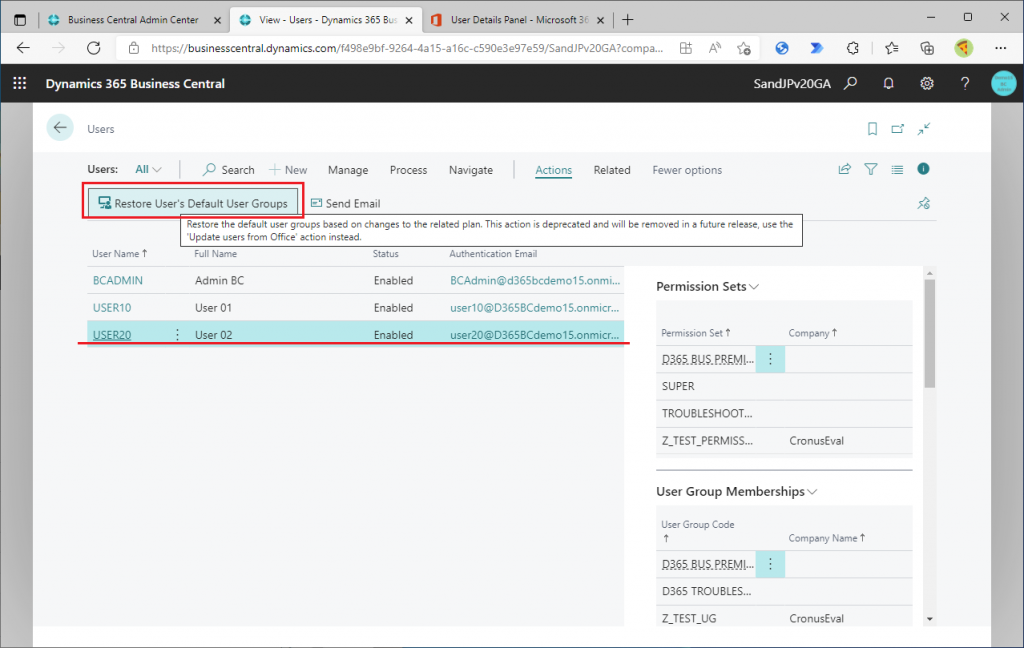The image size is (1024, 648).
Task: Click the Business Central search magnifier icon
Action: click(x=850, y=84)
